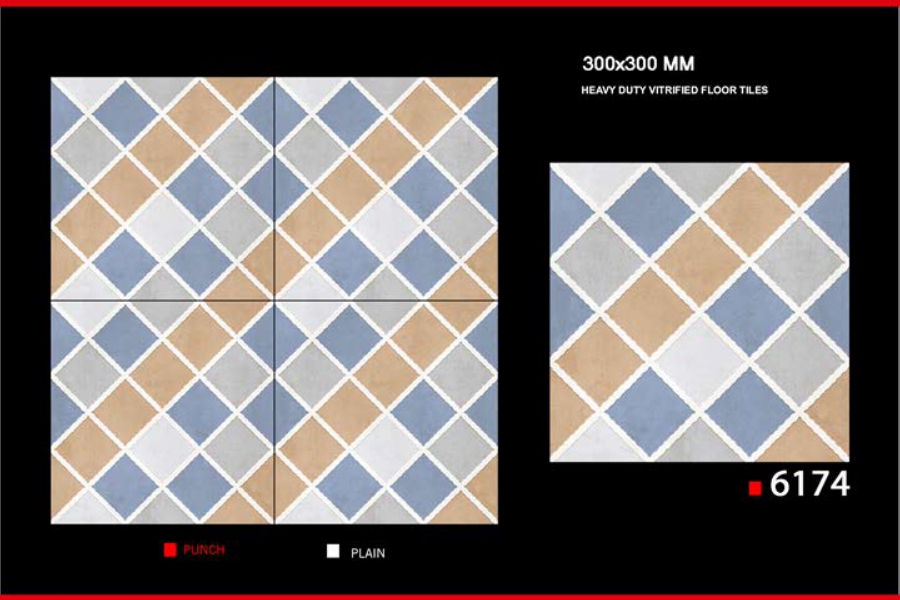The height and width of the screenshot is (600, 900).
Task: Select the four-tile layout preview image
Action: (x=274, y=300)
